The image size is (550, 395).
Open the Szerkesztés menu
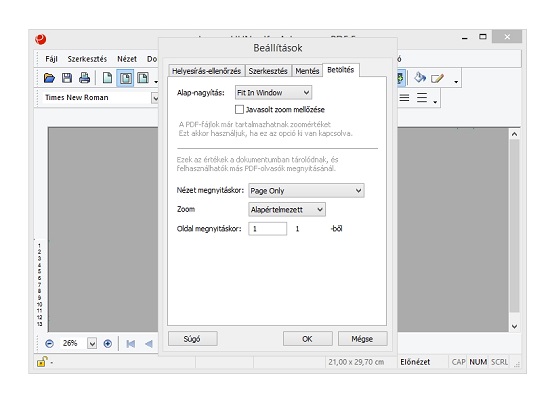click(x=87, y=59)
